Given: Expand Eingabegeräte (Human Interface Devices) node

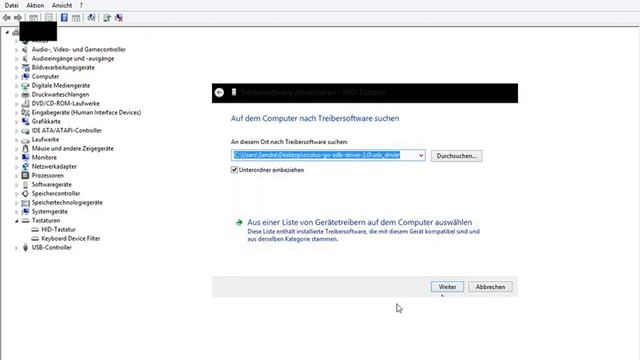Looking at the screenshot, I should click(x=17, y=113).
